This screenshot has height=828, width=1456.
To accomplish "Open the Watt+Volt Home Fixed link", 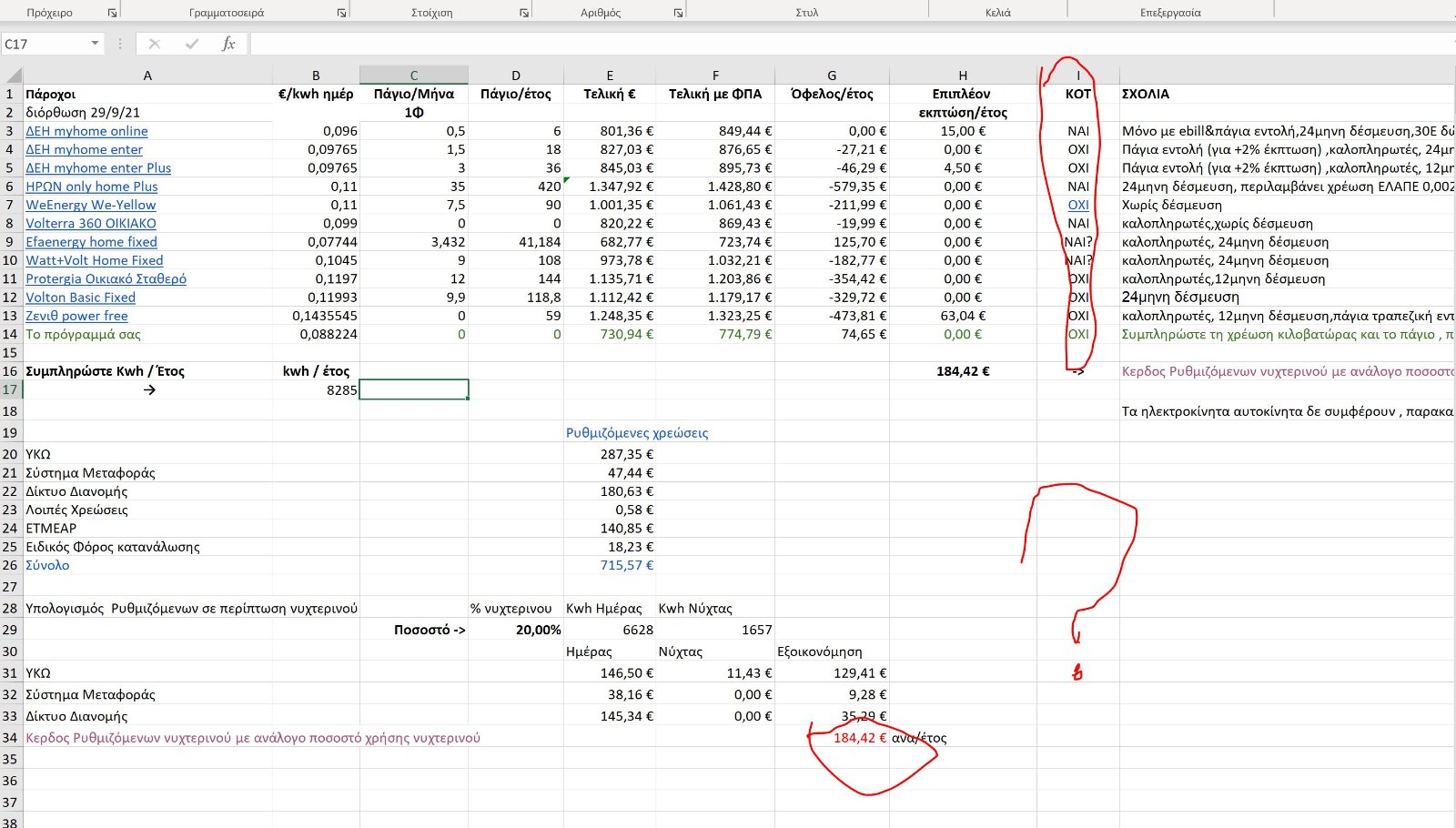I will click(95, 260).
